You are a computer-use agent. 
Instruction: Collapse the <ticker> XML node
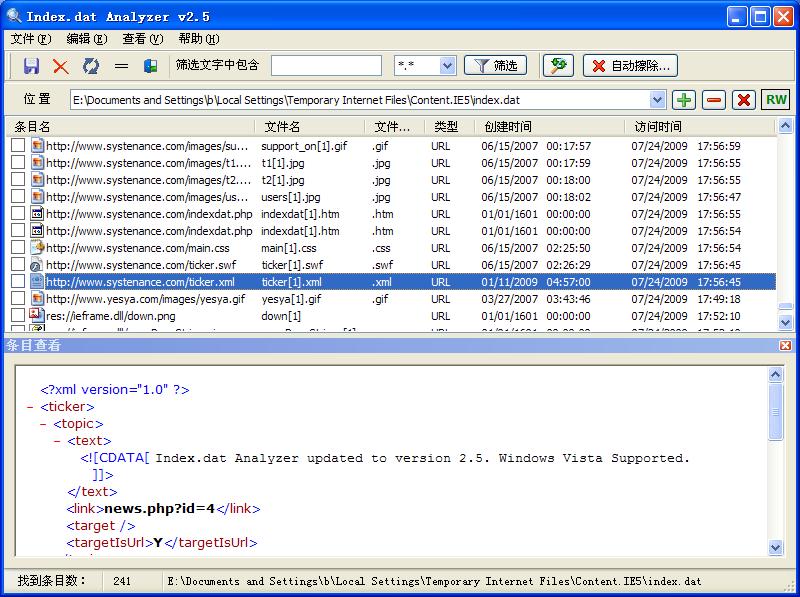coord(30,407)
